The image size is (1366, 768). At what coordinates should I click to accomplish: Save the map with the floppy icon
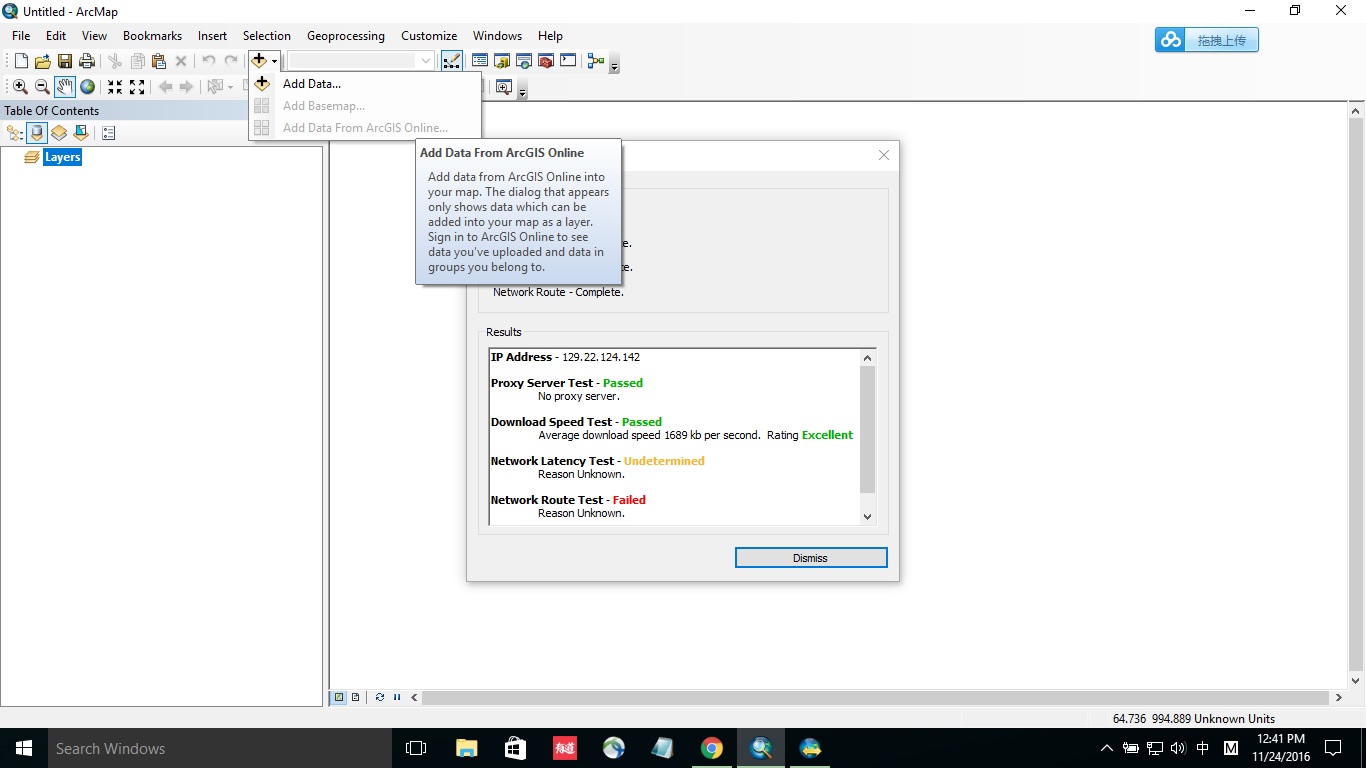65,61
